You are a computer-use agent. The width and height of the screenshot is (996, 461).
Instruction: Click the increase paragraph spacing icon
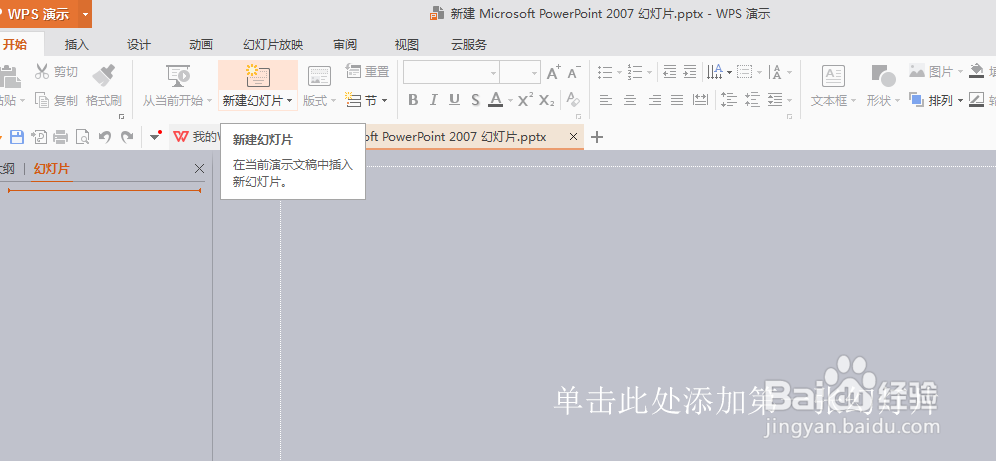(729, 100)
